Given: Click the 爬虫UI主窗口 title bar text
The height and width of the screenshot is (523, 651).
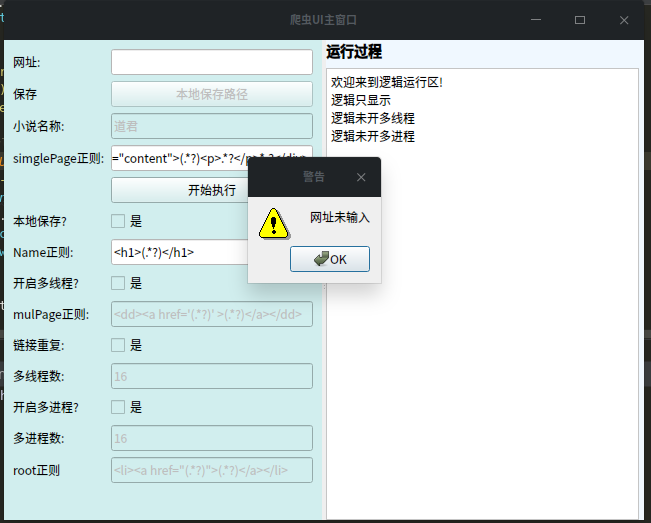Looking at the screenshot, I should [323, 20].
